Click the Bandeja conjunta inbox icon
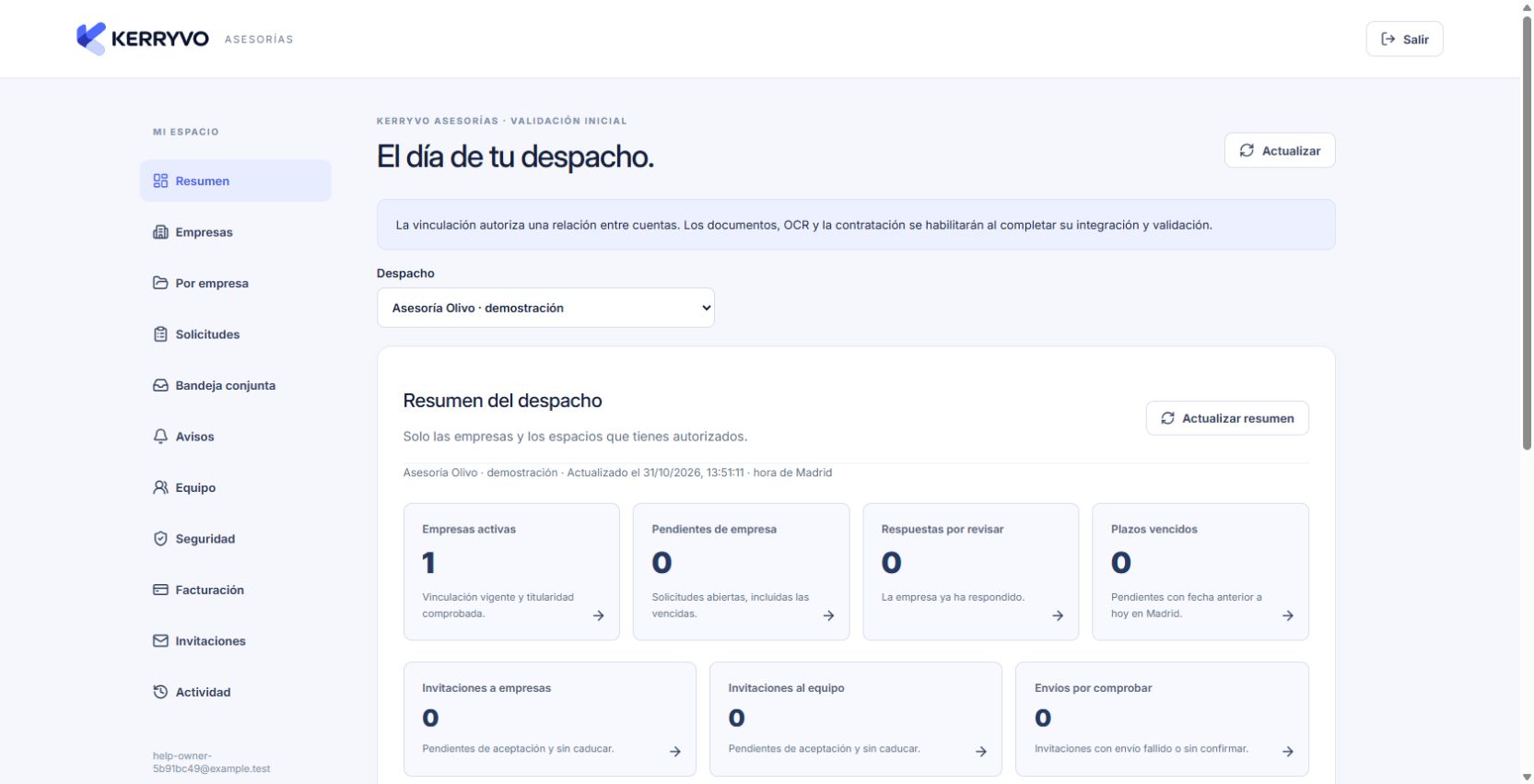The width and height of the screenshot is (1534, 784). click(x=160, y=385)
